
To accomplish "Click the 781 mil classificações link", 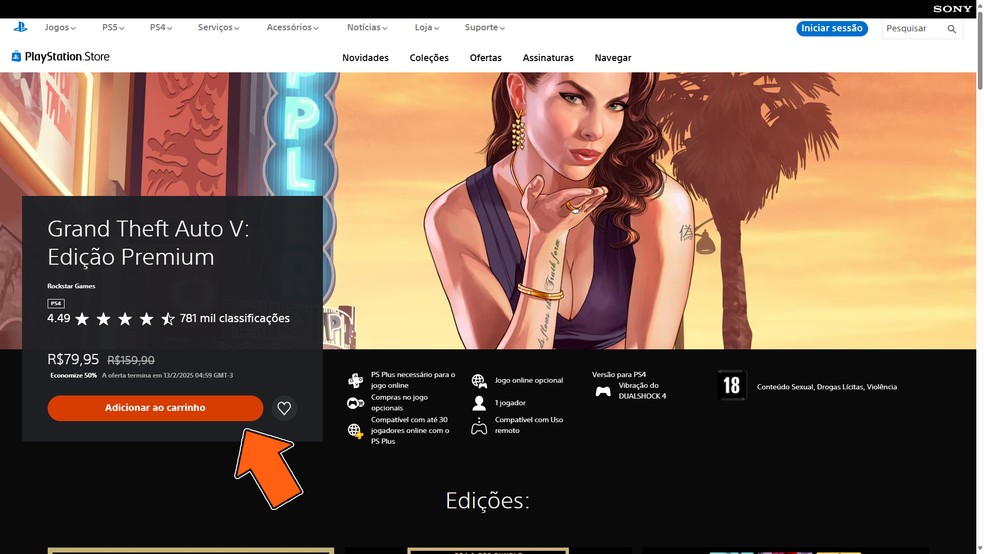I will point(235,319).
